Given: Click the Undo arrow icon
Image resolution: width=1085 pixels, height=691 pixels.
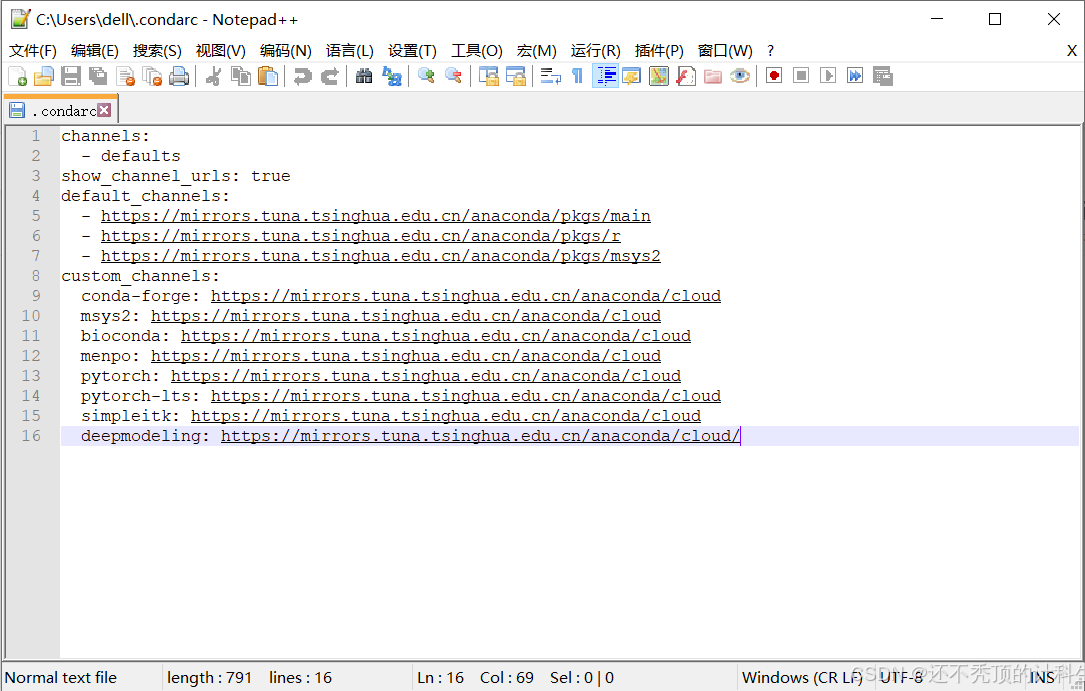Looking at the screenshot, I should tap(302, 76).
